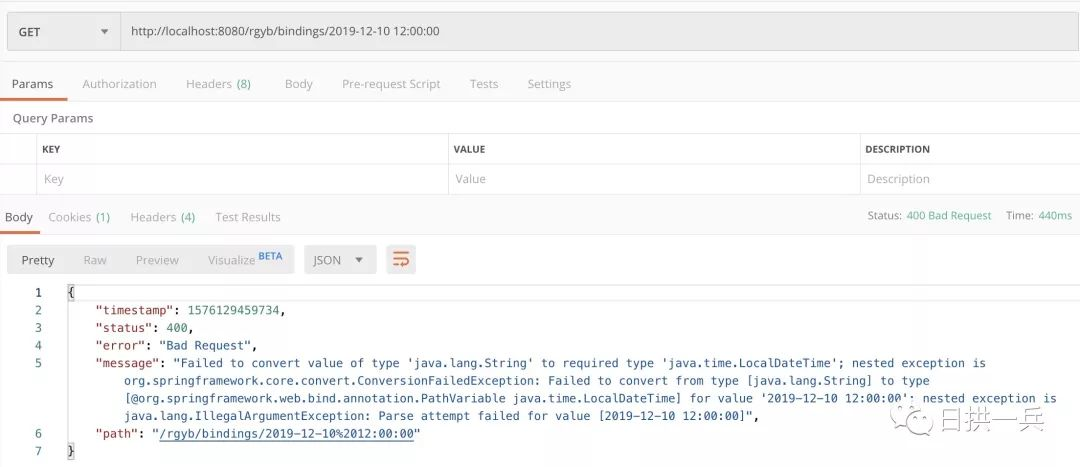Expand the JSON format dropdown

point(340,260)
